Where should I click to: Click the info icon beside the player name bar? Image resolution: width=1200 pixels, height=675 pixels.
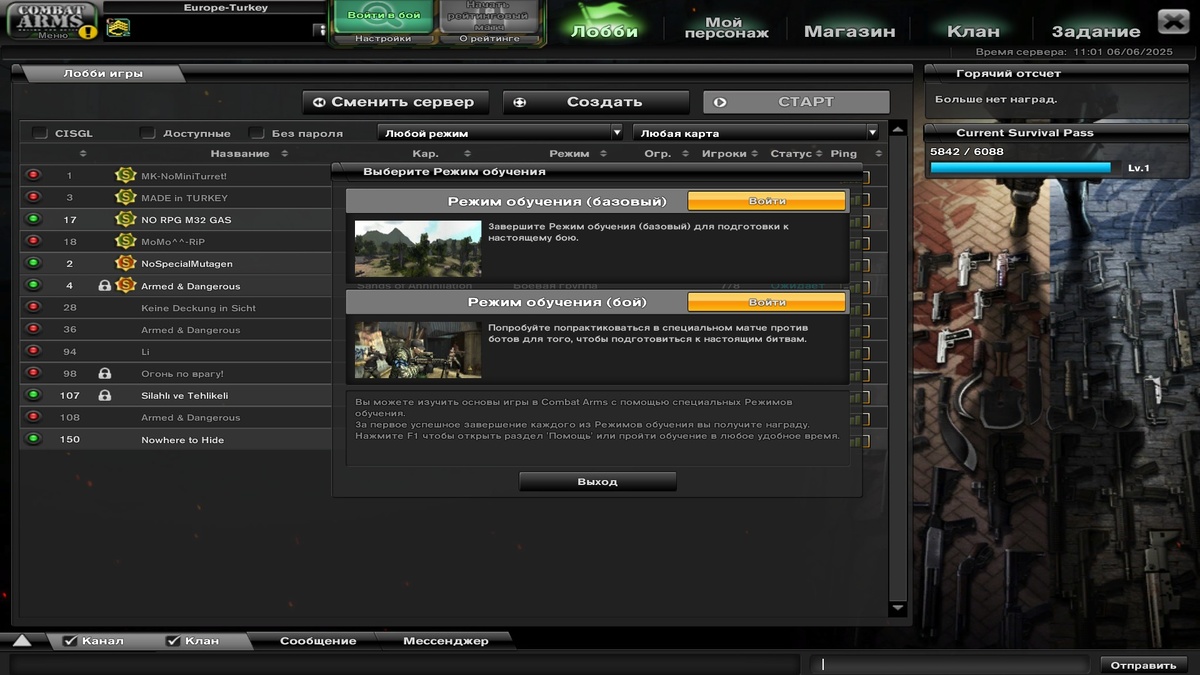[319, 30]
